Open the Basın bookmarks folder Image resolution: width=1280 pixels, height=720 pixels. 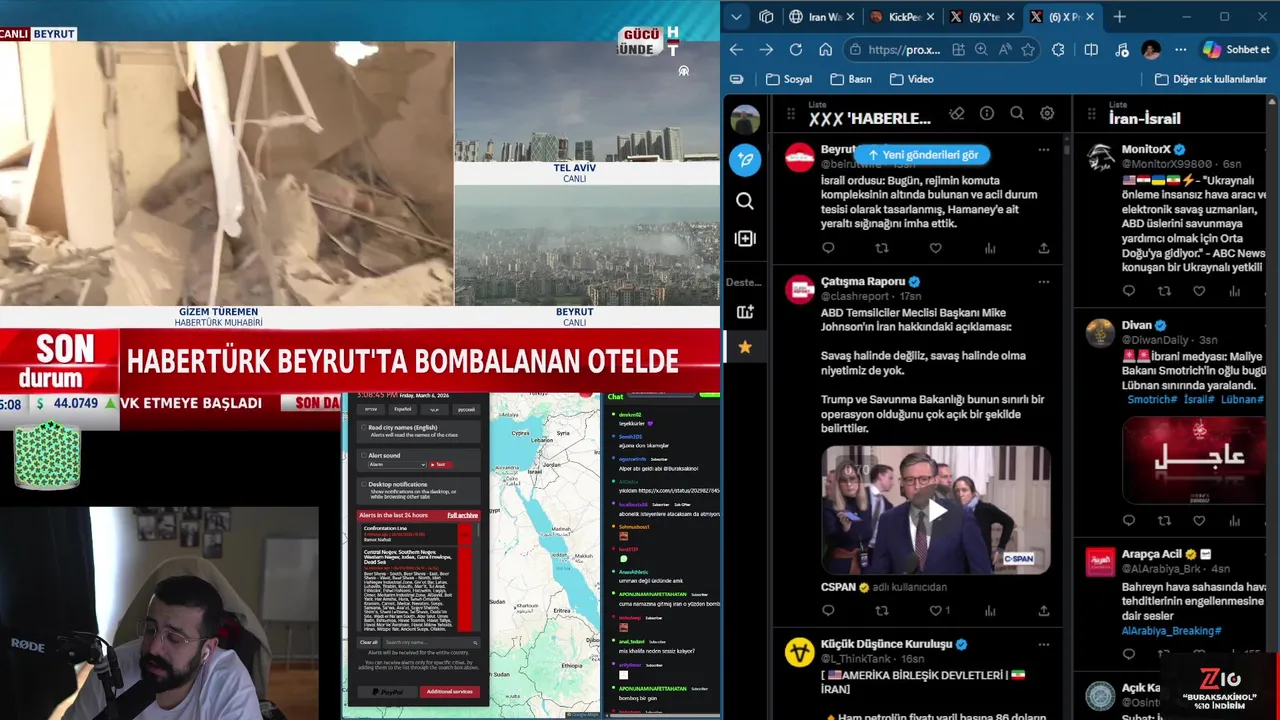click(851, 79)
